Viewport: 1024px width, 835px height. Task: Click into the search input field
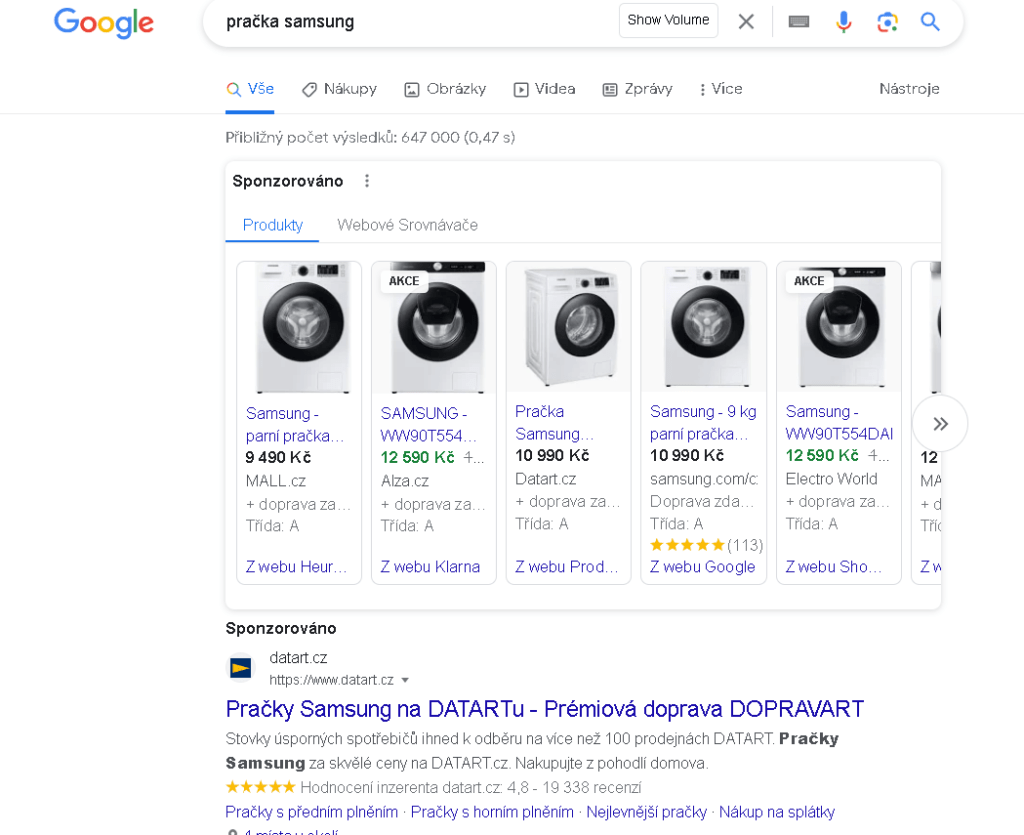410,22
